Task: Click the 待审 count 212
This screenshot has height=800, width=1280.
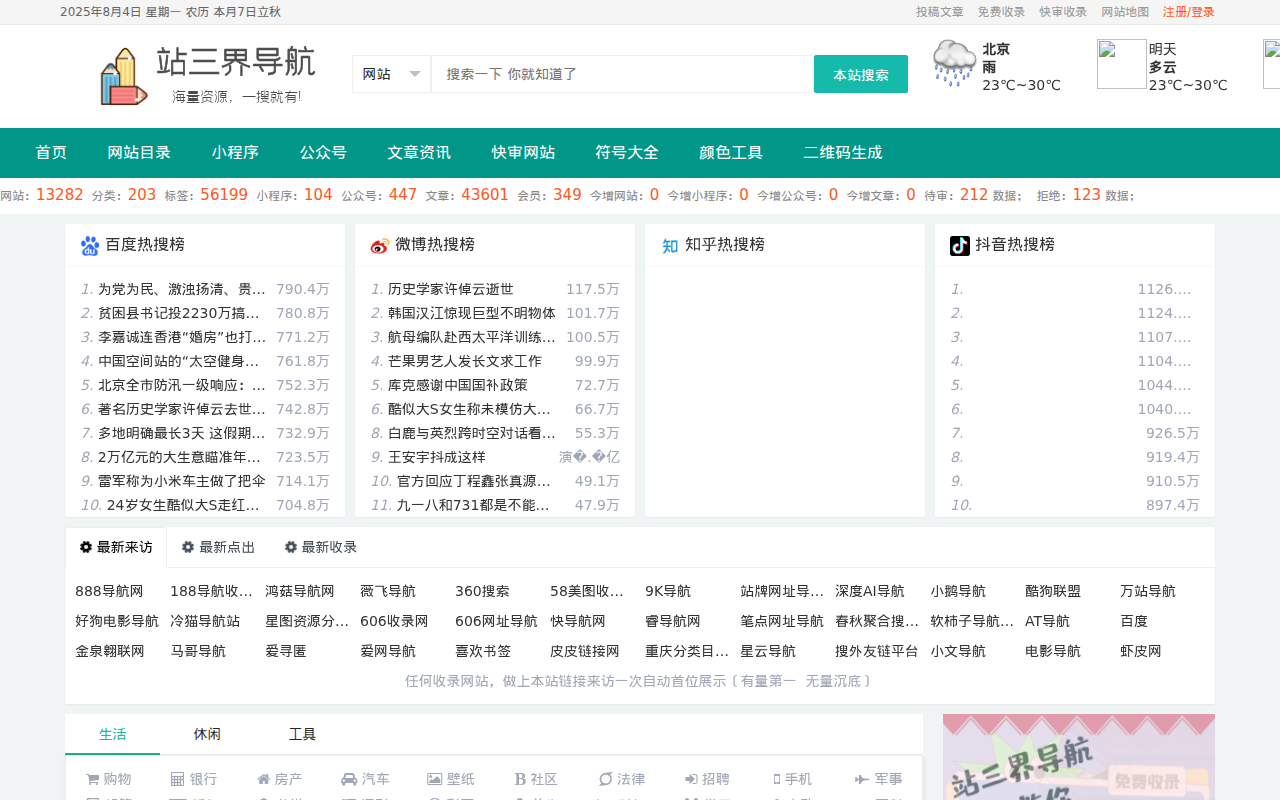Action: click(974, 195)
